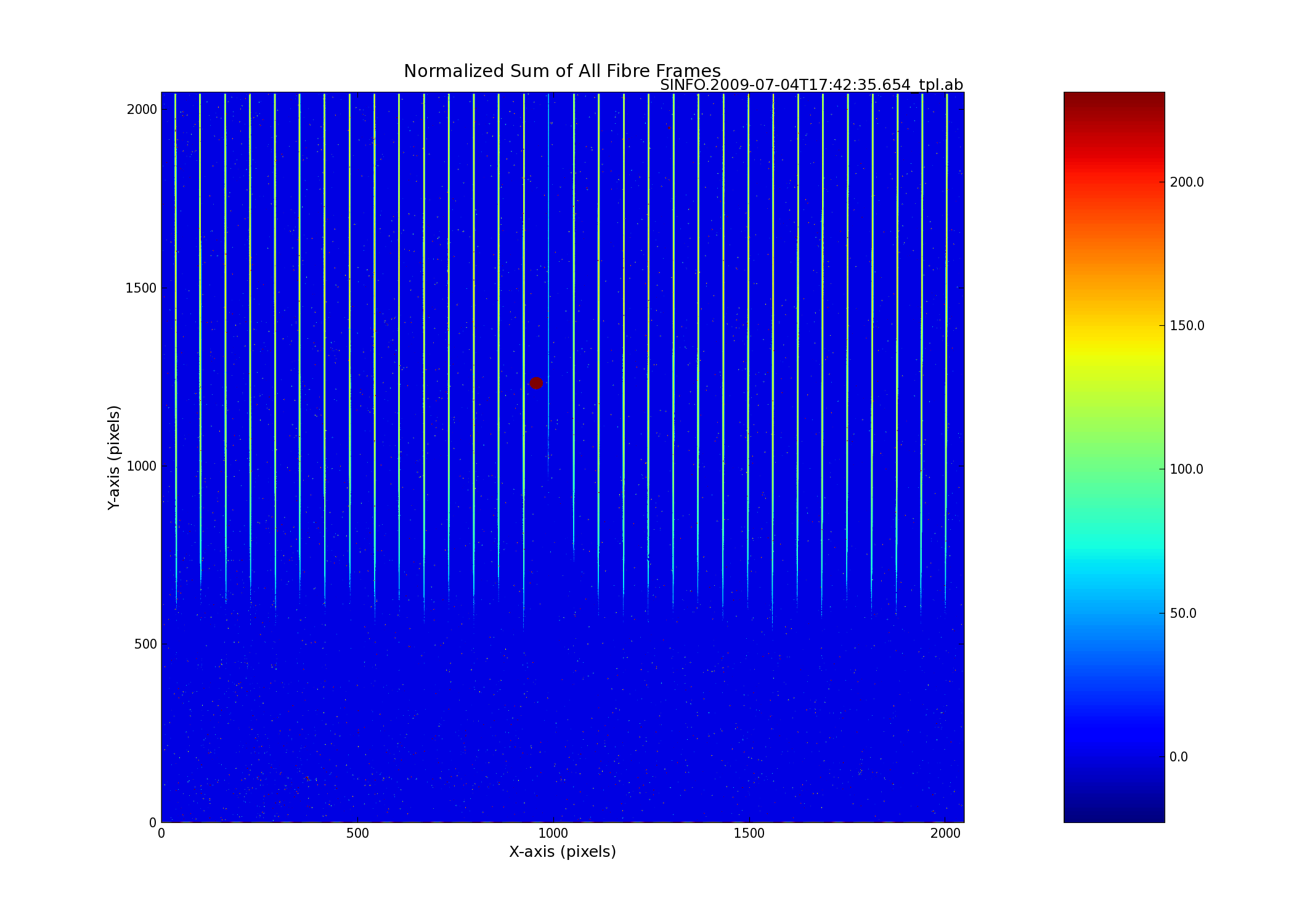
Task: Click the colorbar near the 100.0 green level
Action: point(1114,469)
